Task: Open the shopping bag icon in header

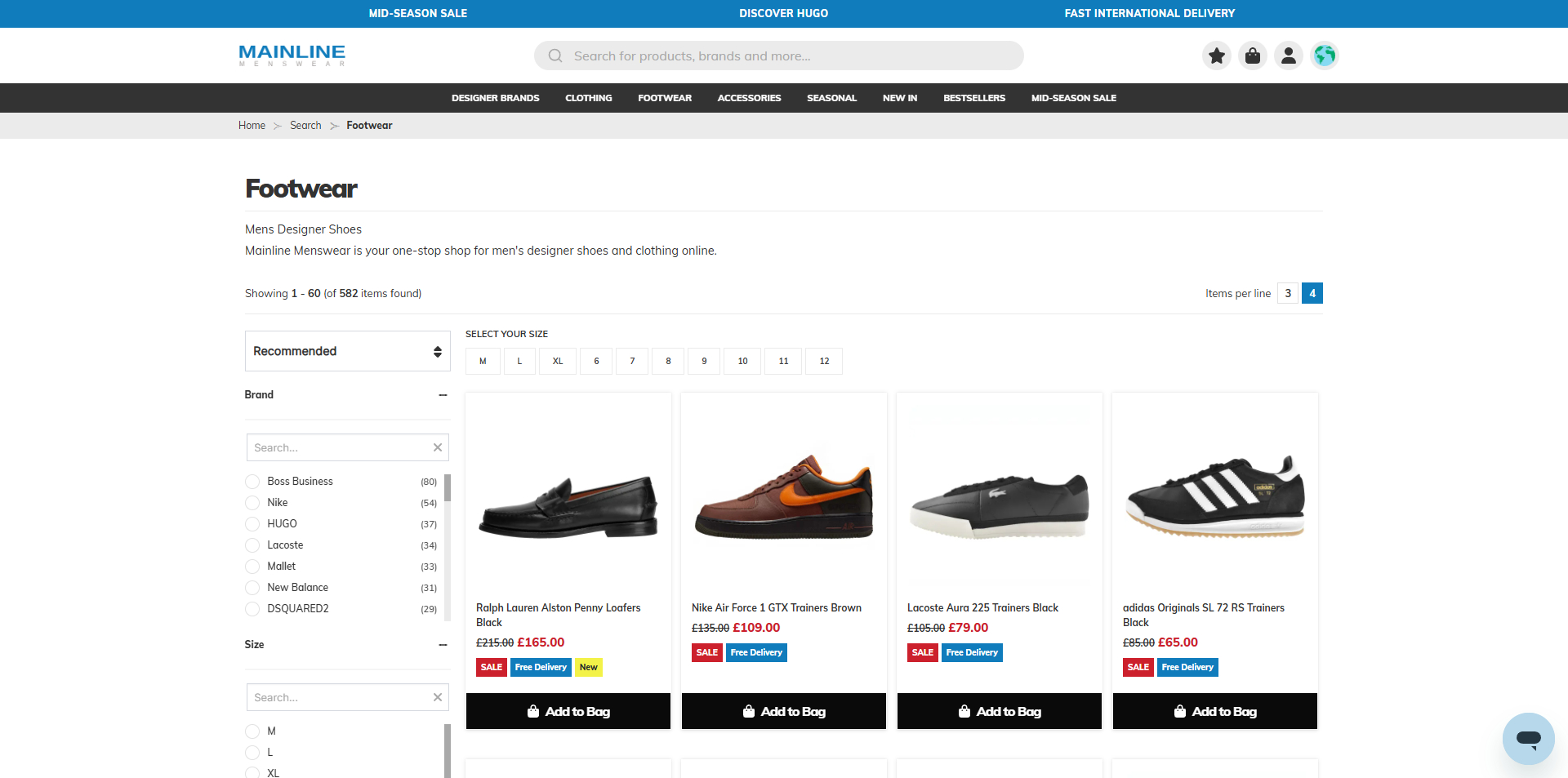Action: (1253, 56)
